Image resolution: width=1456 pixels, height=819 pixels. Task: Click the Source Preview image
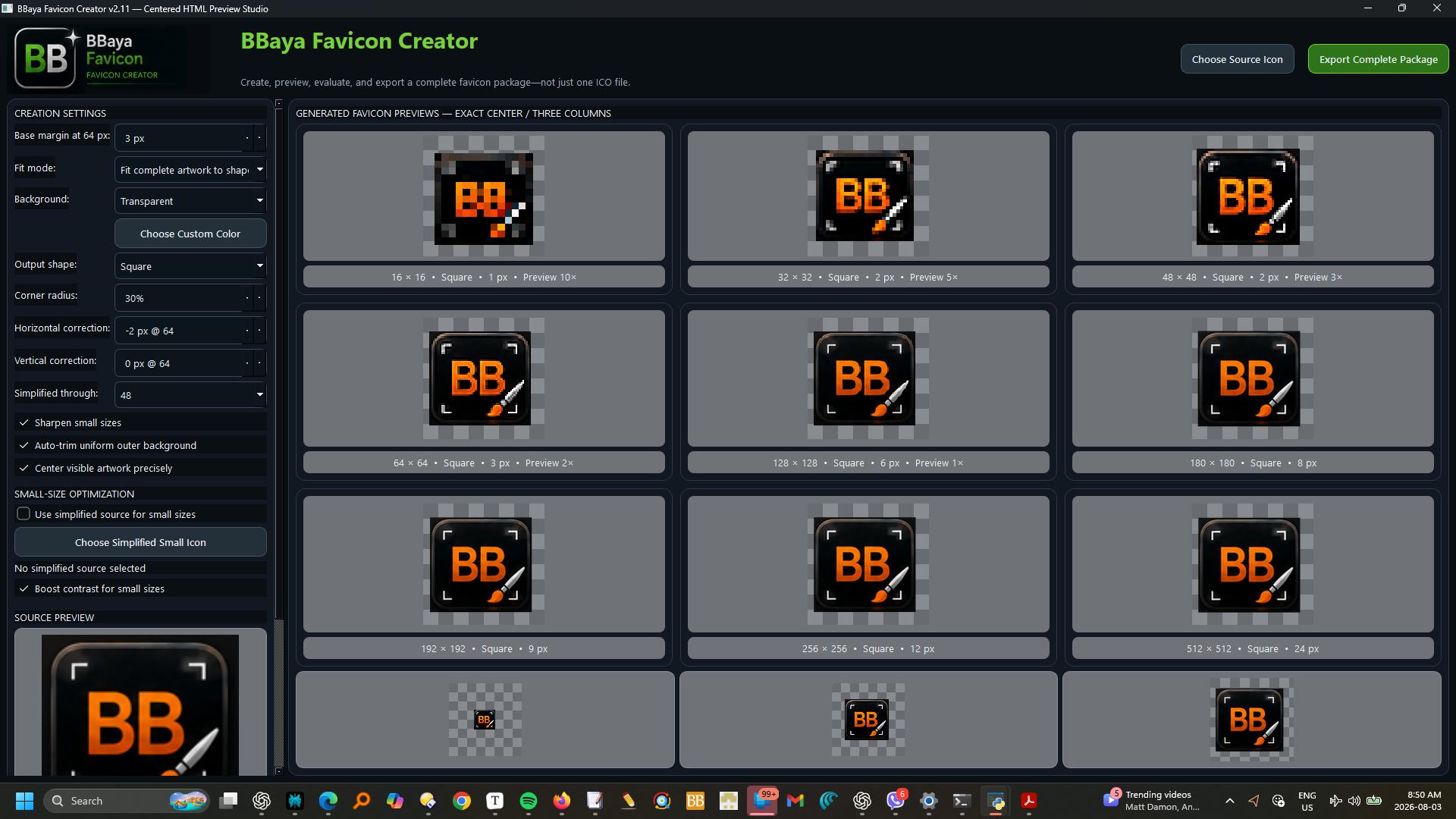coord(140,705)
